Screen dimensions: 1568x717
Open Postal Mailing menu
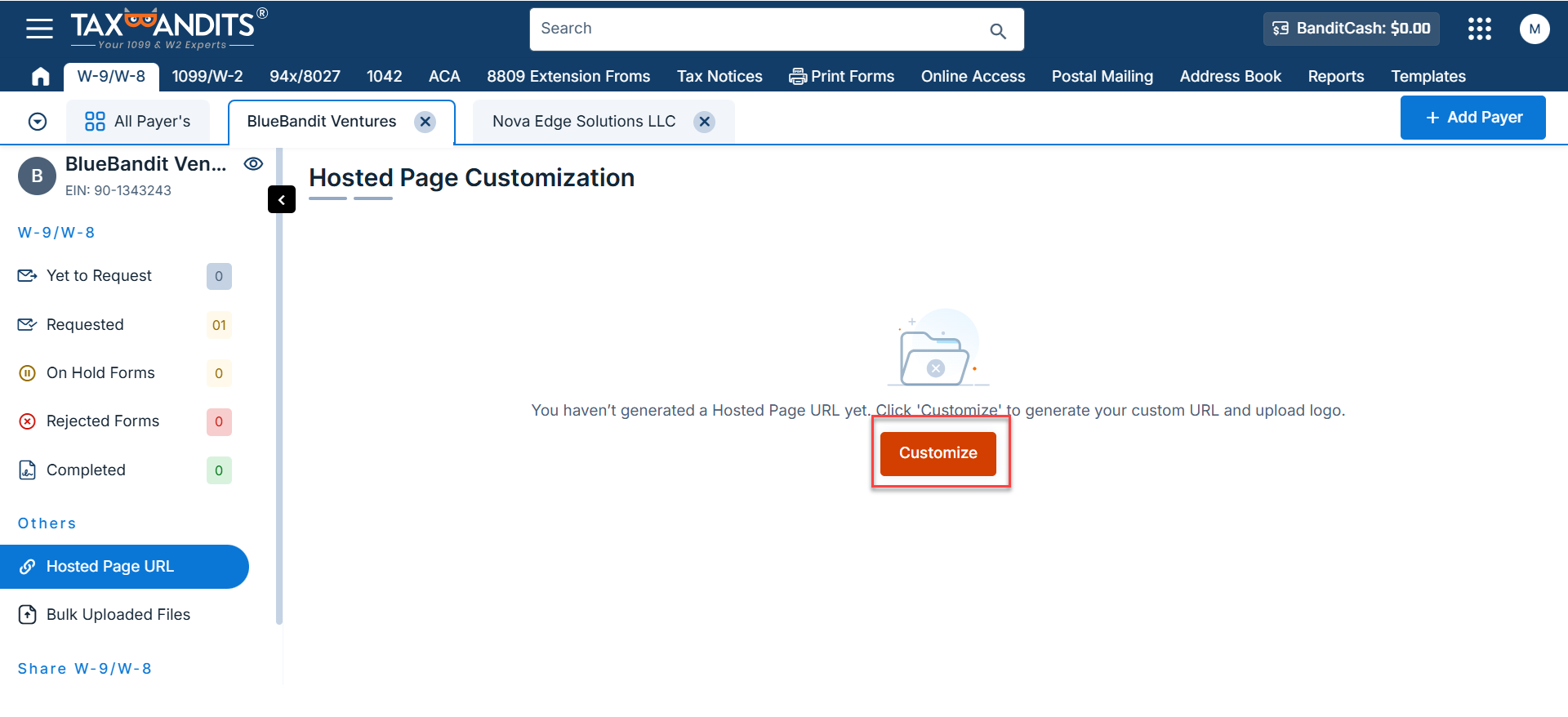pyautogui.click(x=1102, y=76)
